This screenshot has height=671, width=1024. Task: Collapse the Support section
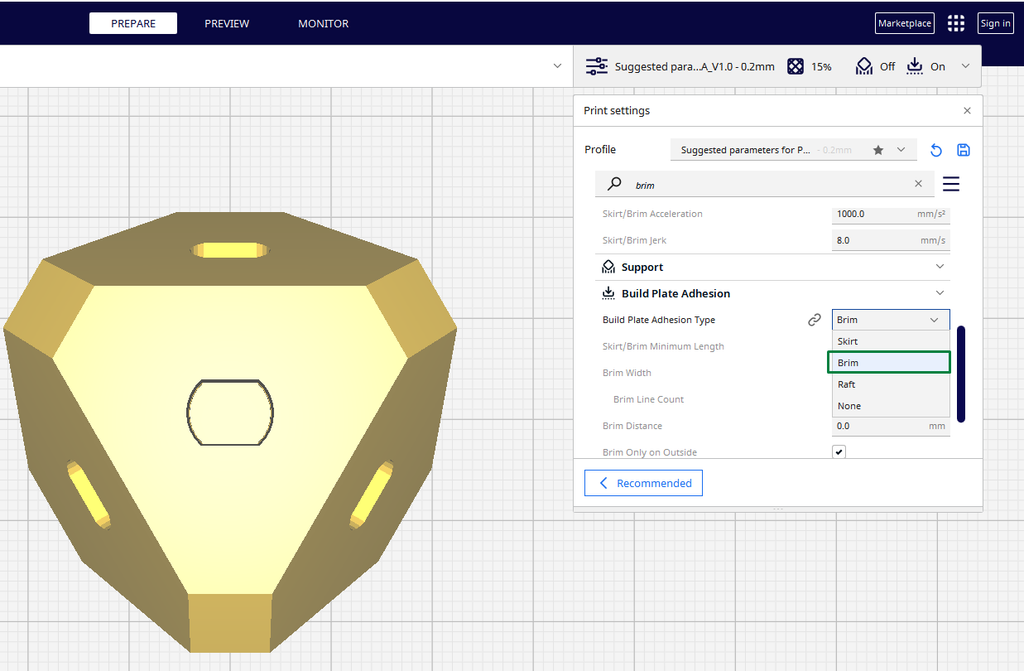(x=939, y=266)
